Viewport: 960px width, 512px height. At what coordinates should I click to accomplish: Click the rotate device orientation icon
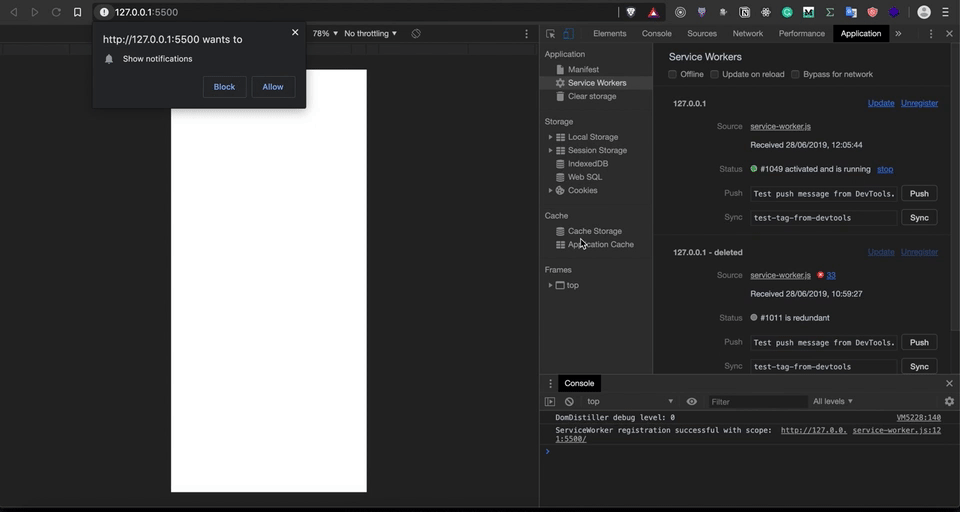[x=416, y=34]
